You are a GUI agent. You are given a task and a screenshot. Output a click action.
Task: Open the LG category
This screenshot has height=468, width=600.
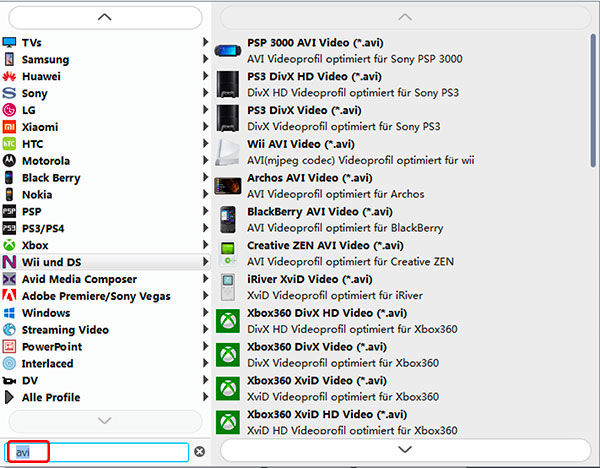coord(105,110)
